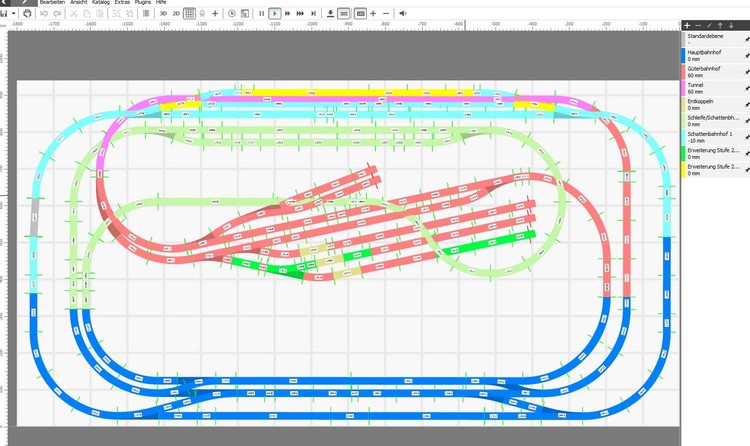Switch to 2D view
The height and width of the screenshot is (446, 750).
pyautogui.click(x=176, y=13)
